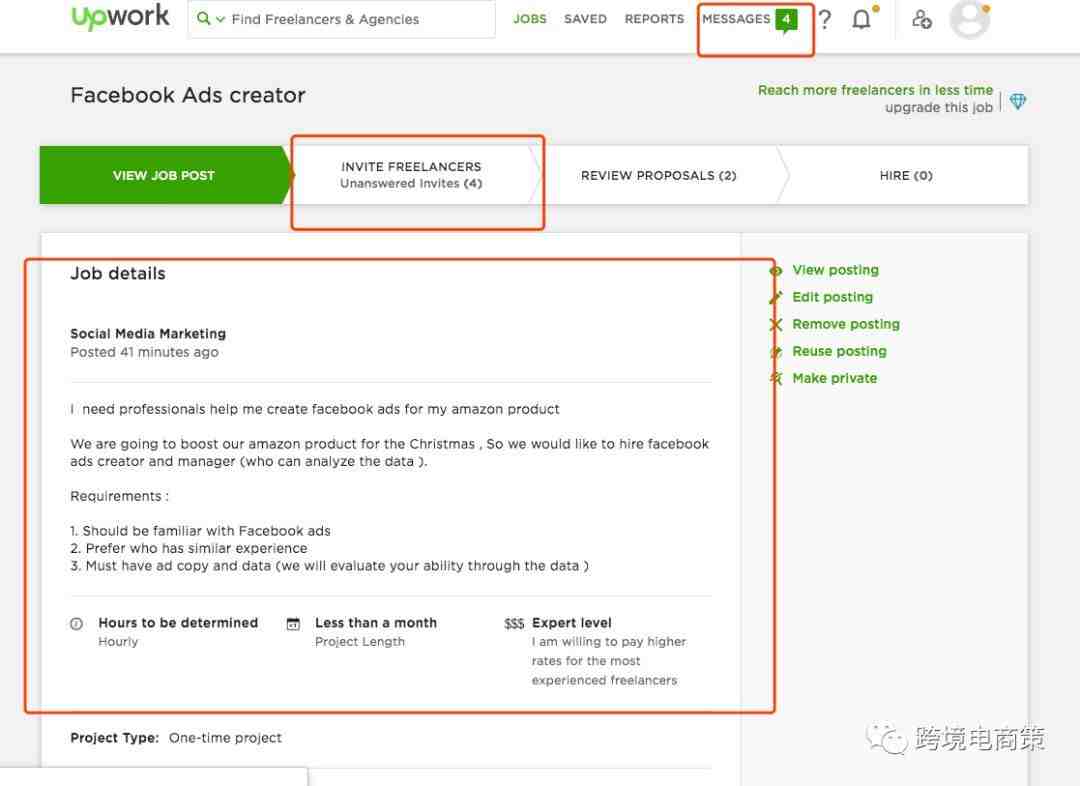Image resolution: width=1080 pixels, height=786 pixels.
Task: Click the Social Media Marketing category text
Action: coord(148,333)
